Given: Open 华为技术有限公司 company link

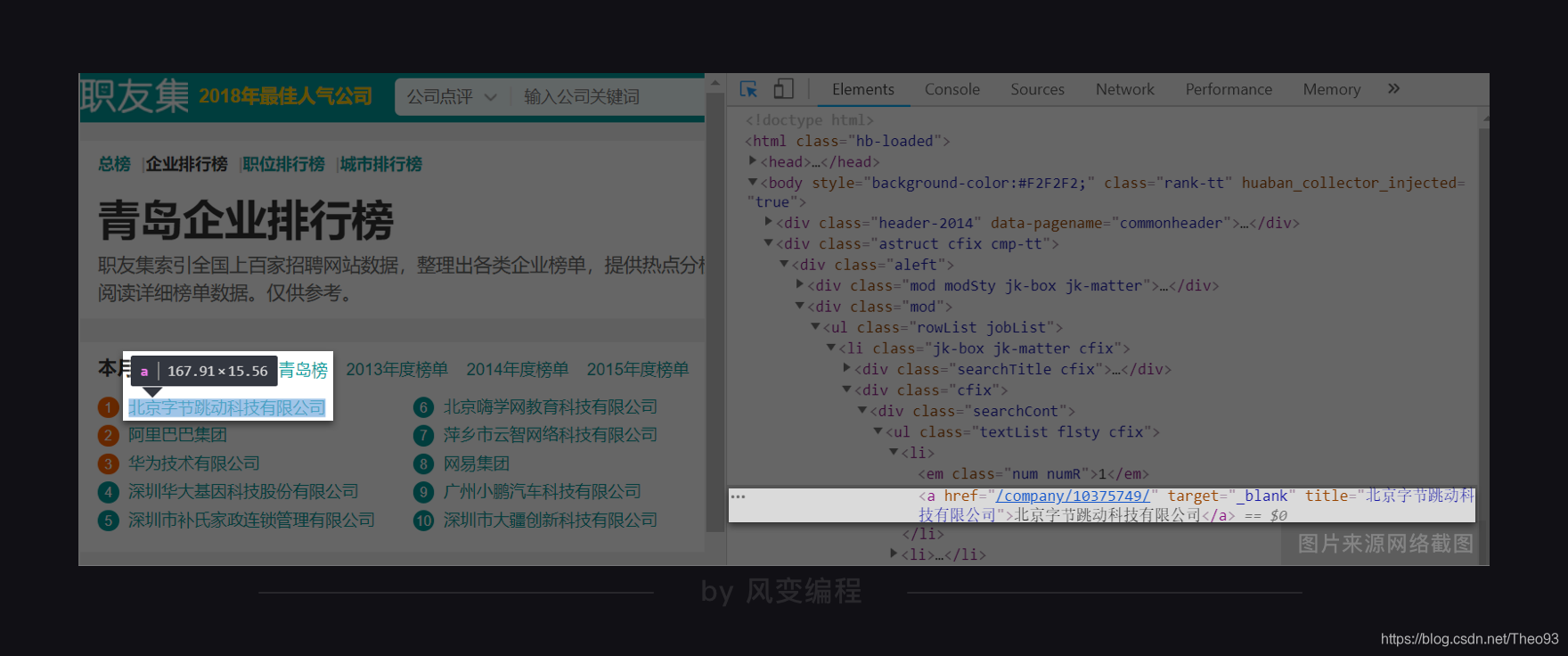Looking at the screenshot, I should 194,463.
